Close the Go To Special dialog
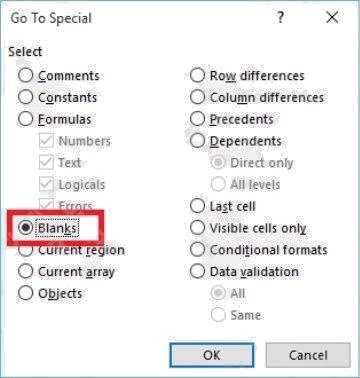360x378 pixels. 332,17
